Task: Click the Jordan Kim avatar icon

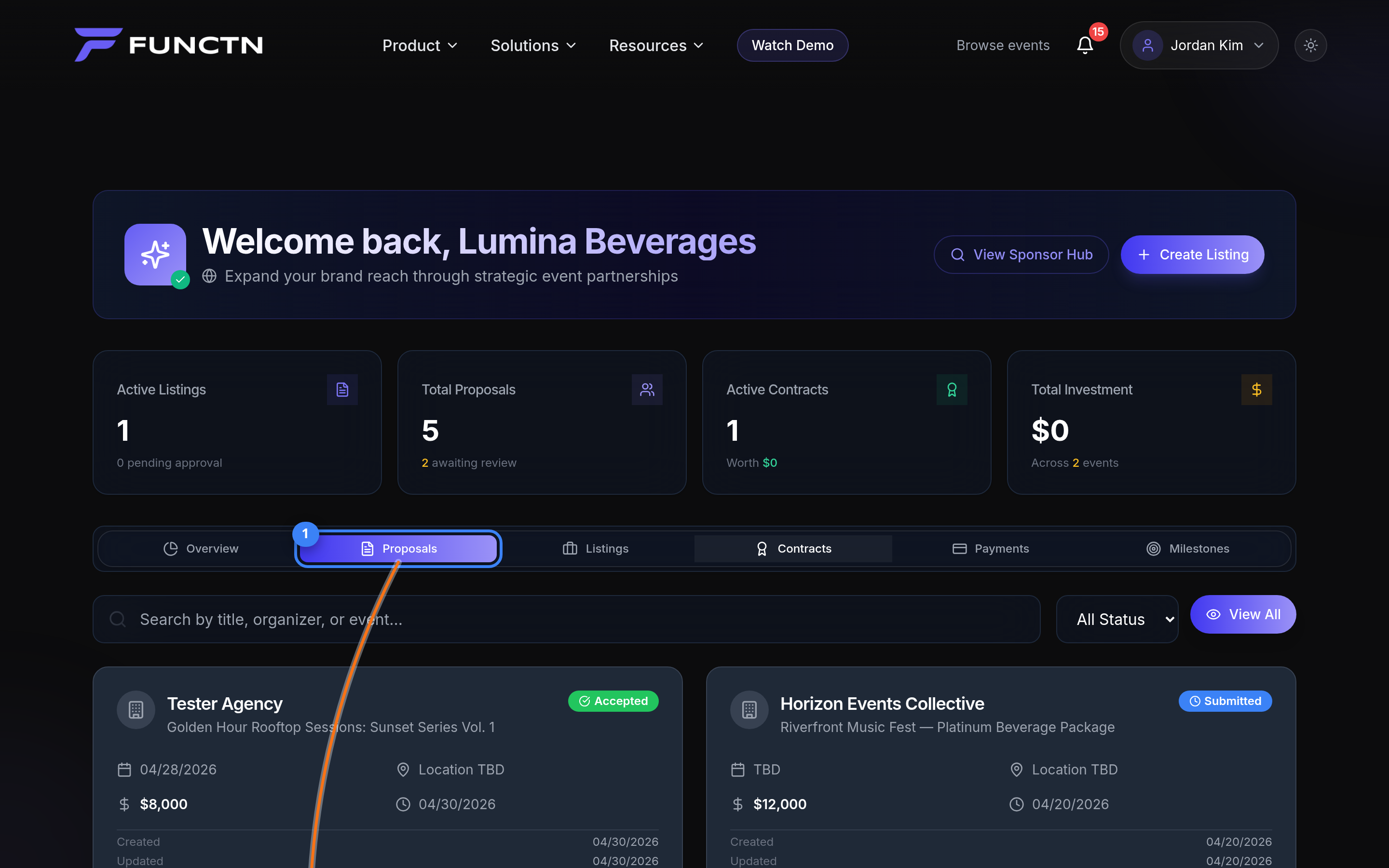Action: tap(1147, 45)
